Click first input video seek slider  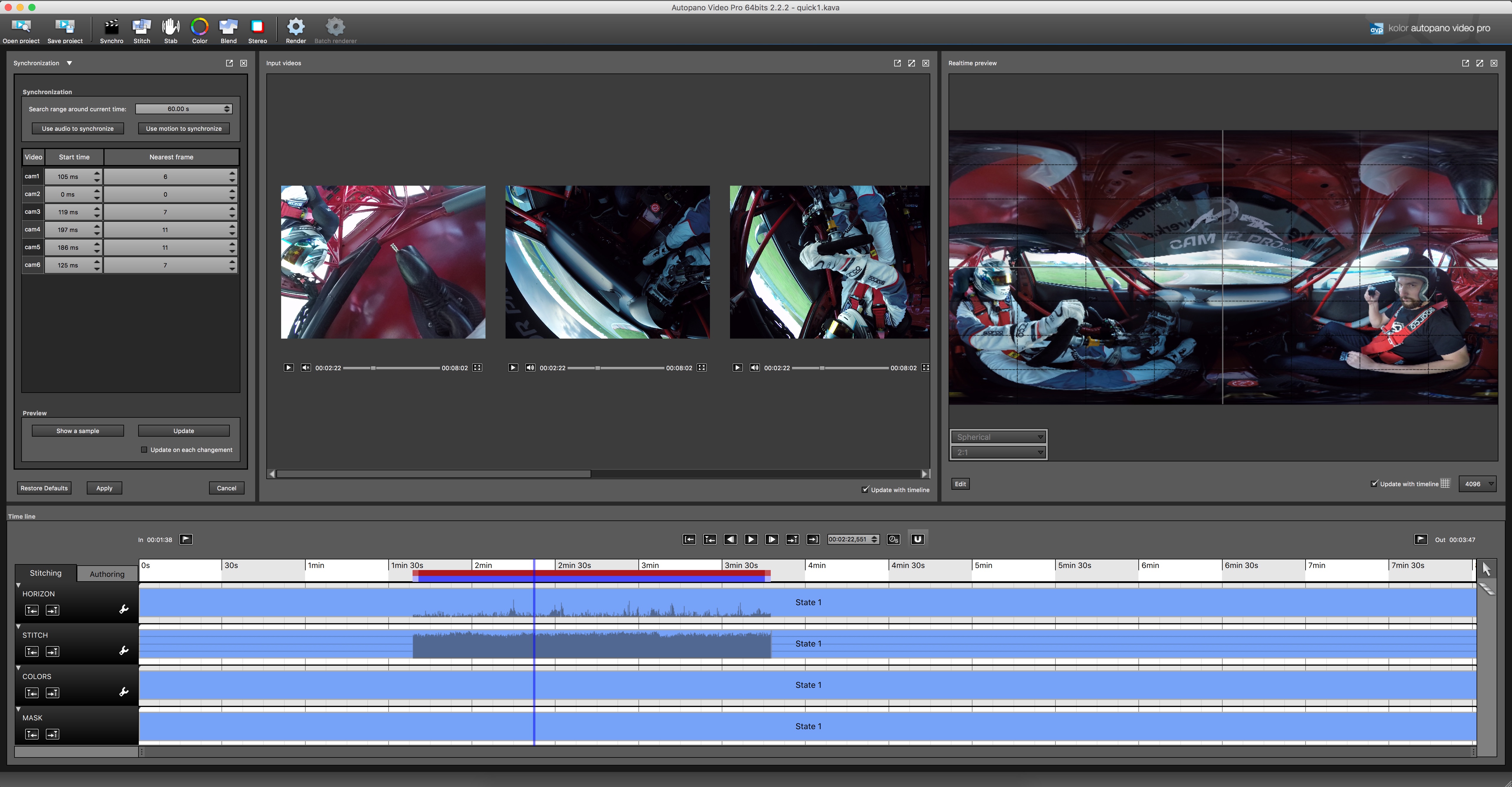click(x=392, y=368)
